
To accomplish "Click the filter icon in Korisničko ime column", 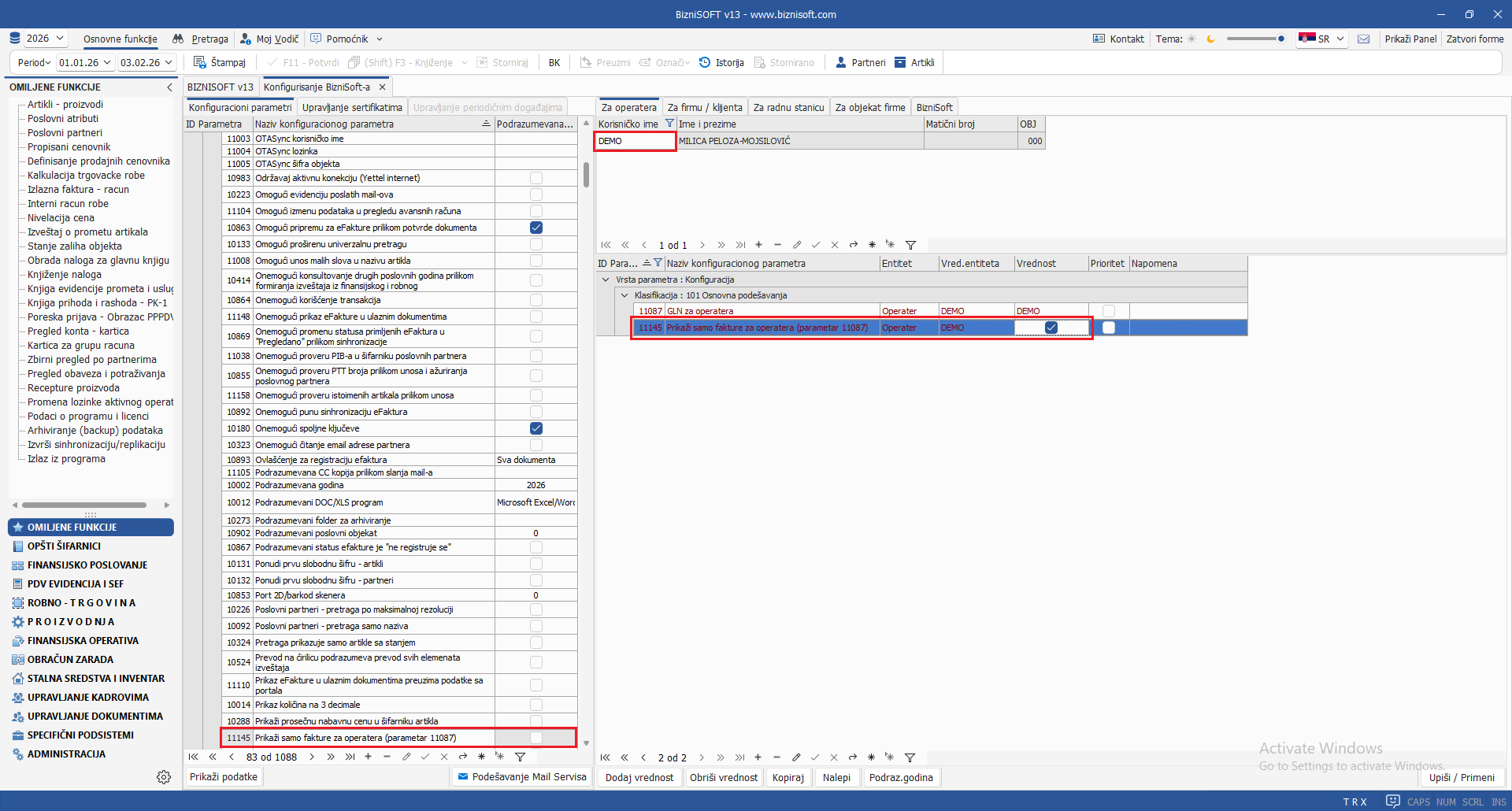I will 669,124.
